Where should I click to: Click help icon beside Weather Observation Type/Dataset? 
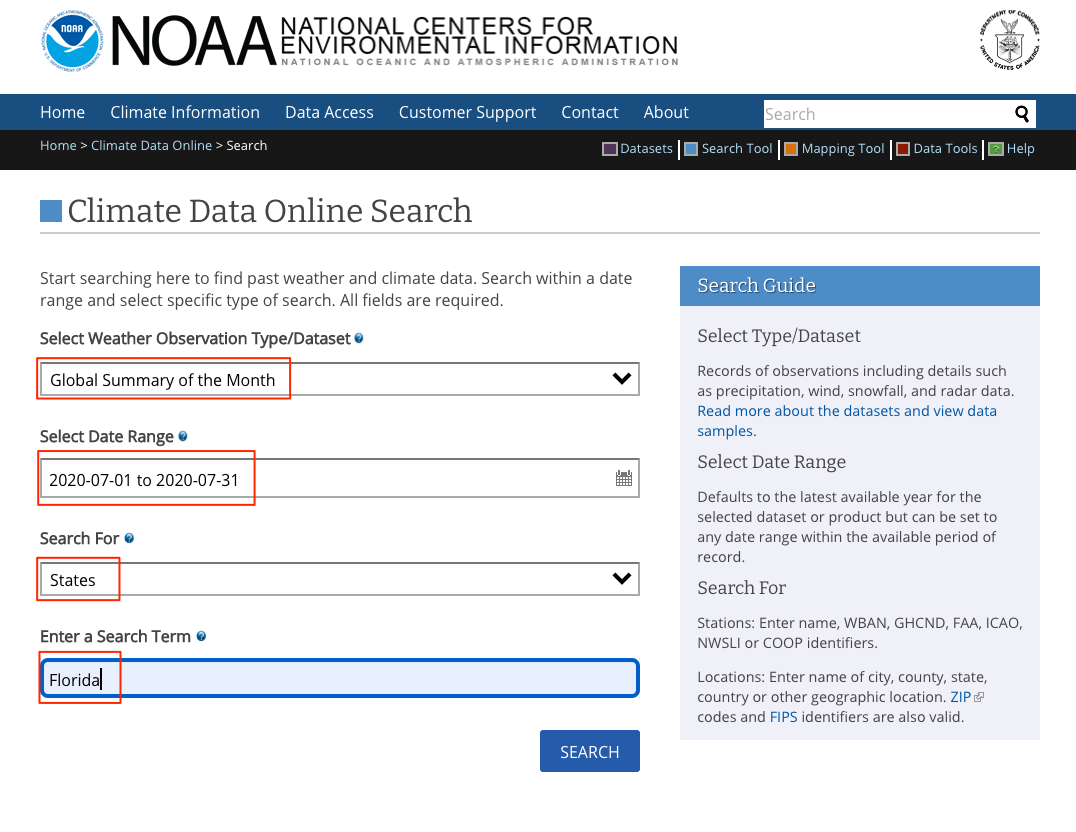pos(359,338)
